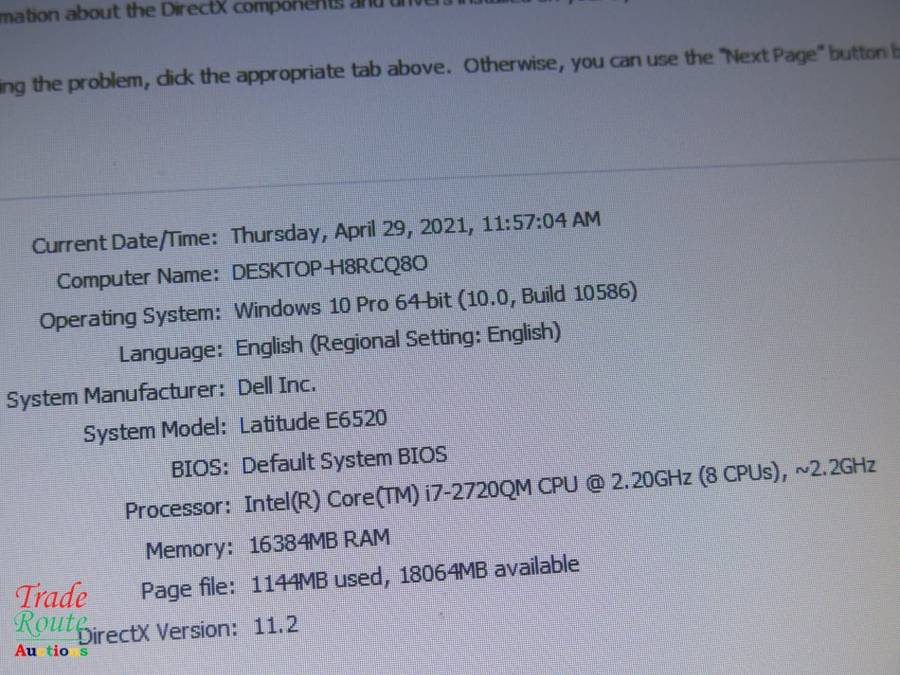The height and width of the screenshot is (675, 900).
Task: Click the "Processor:" label
Action: [178, 508]
